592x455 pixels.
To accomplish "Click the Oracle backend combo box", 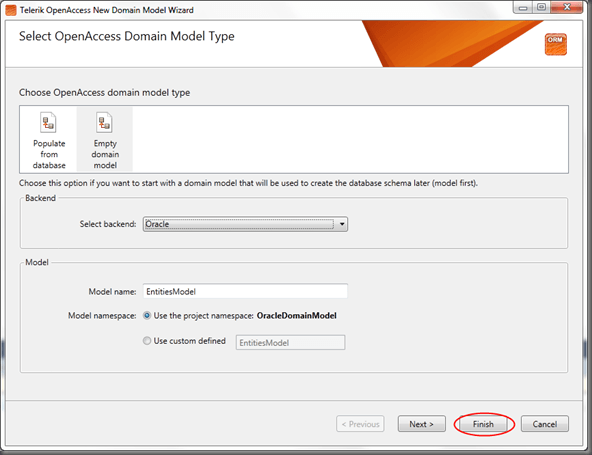I will point(245,224).
